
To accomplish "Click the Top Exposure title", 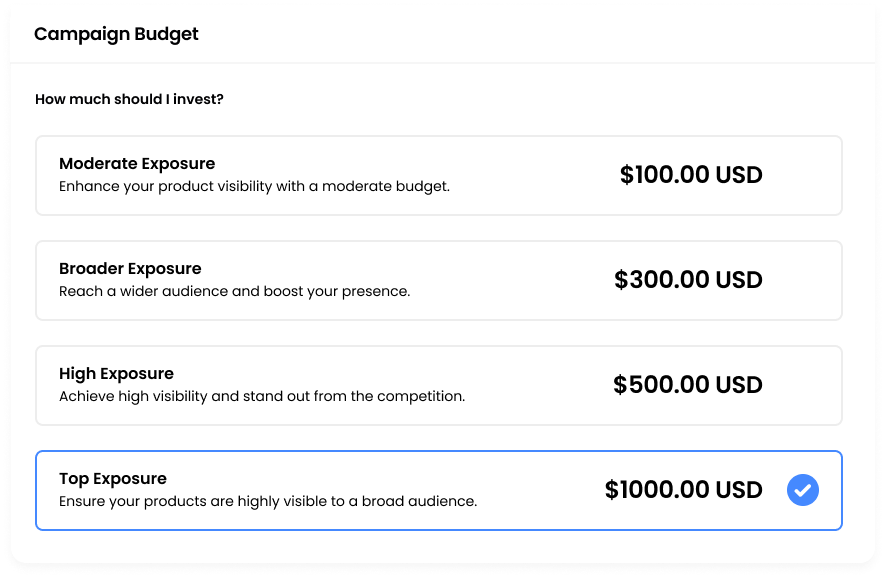I will (x=113, y=479).
